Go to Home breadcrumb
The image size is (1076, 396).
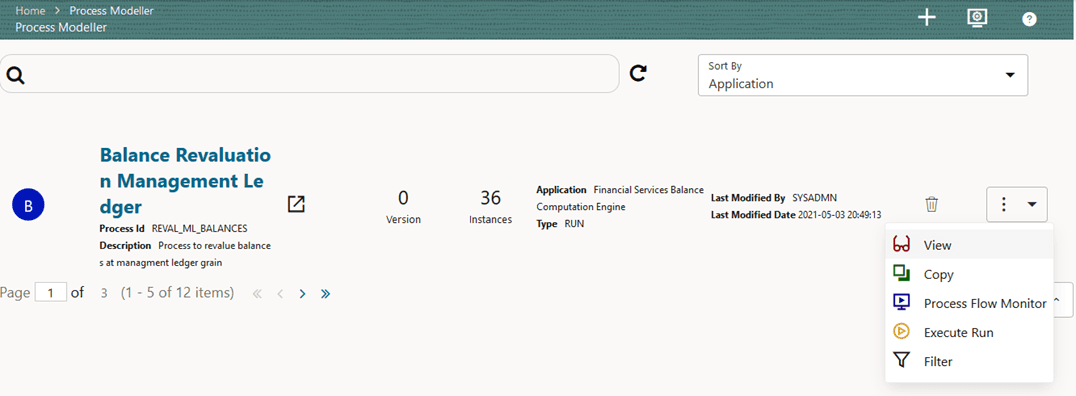29,11
